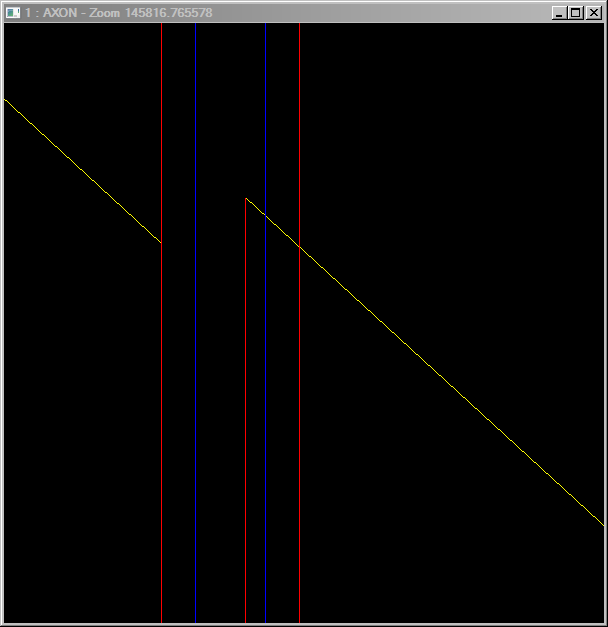Maximize the AXON viewport window

pyautogui.click(x=575, y=12)
